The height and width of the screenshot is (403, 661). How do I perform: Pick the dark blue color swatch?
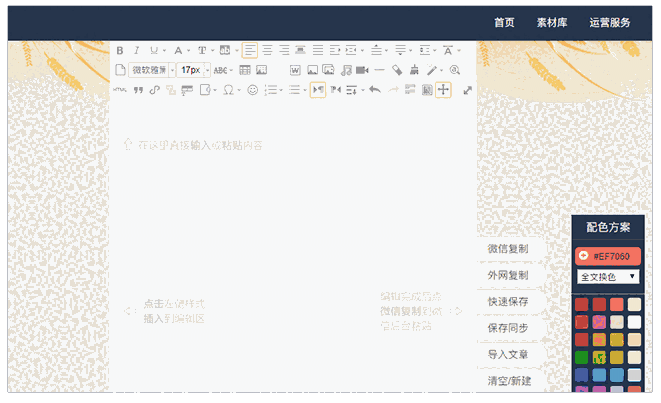(581, 375)
